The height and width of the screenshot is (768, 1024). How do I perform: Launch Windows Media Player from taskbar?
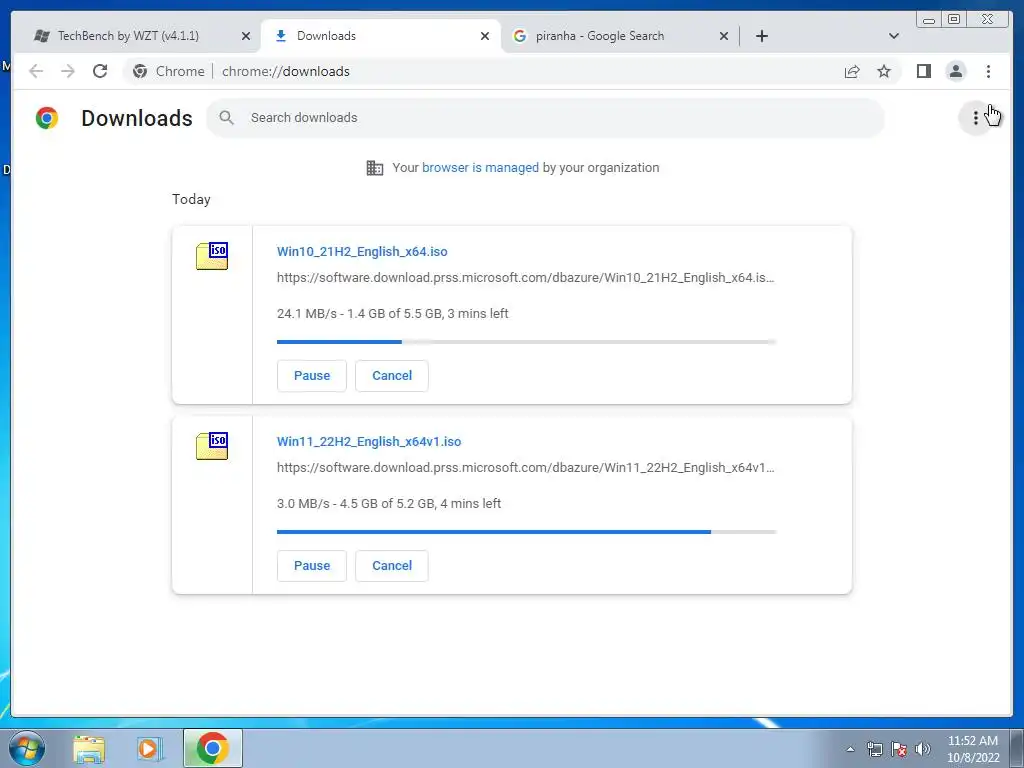pos(150,748)
